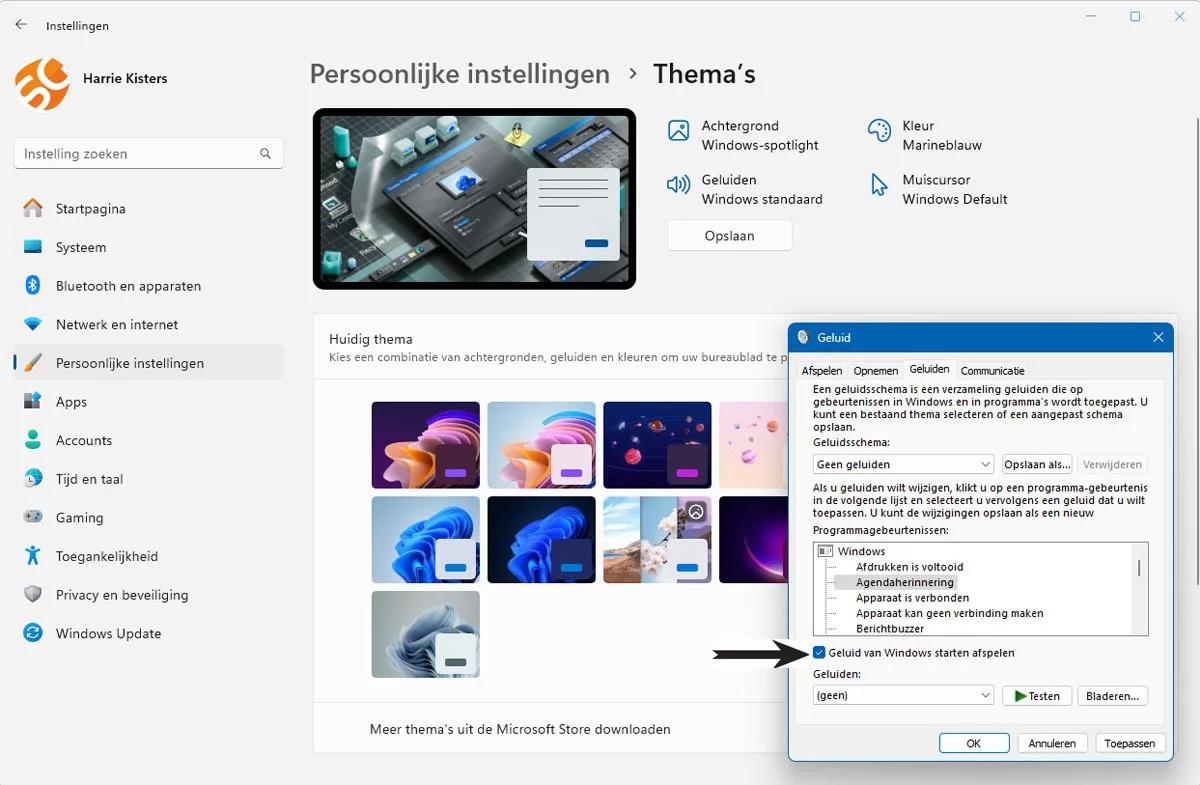This screenshot has height=785, width=1200.
Task: Click the Muiscursor pointer icon
Action: coord(879,184)
